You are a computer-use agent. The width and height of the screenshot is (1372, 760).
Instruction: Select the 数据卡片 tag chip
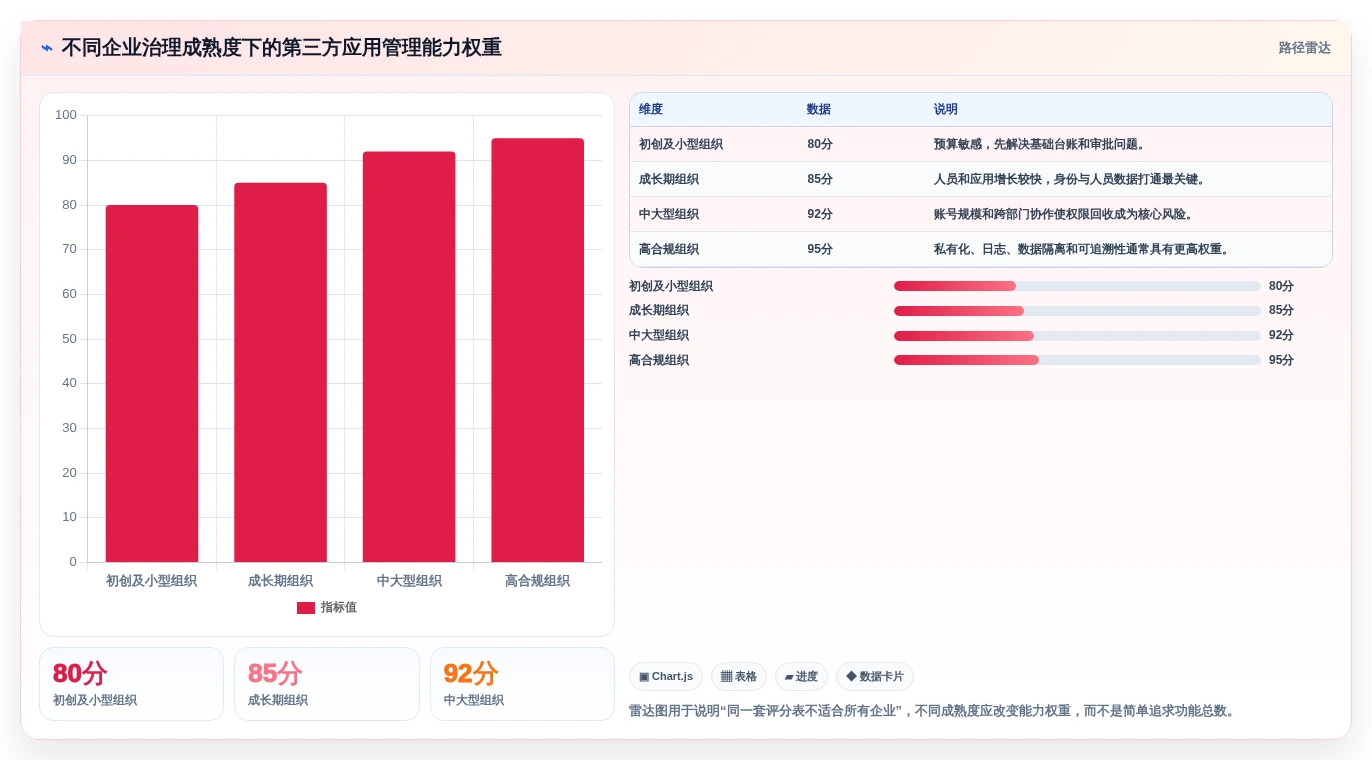point(875,677)
